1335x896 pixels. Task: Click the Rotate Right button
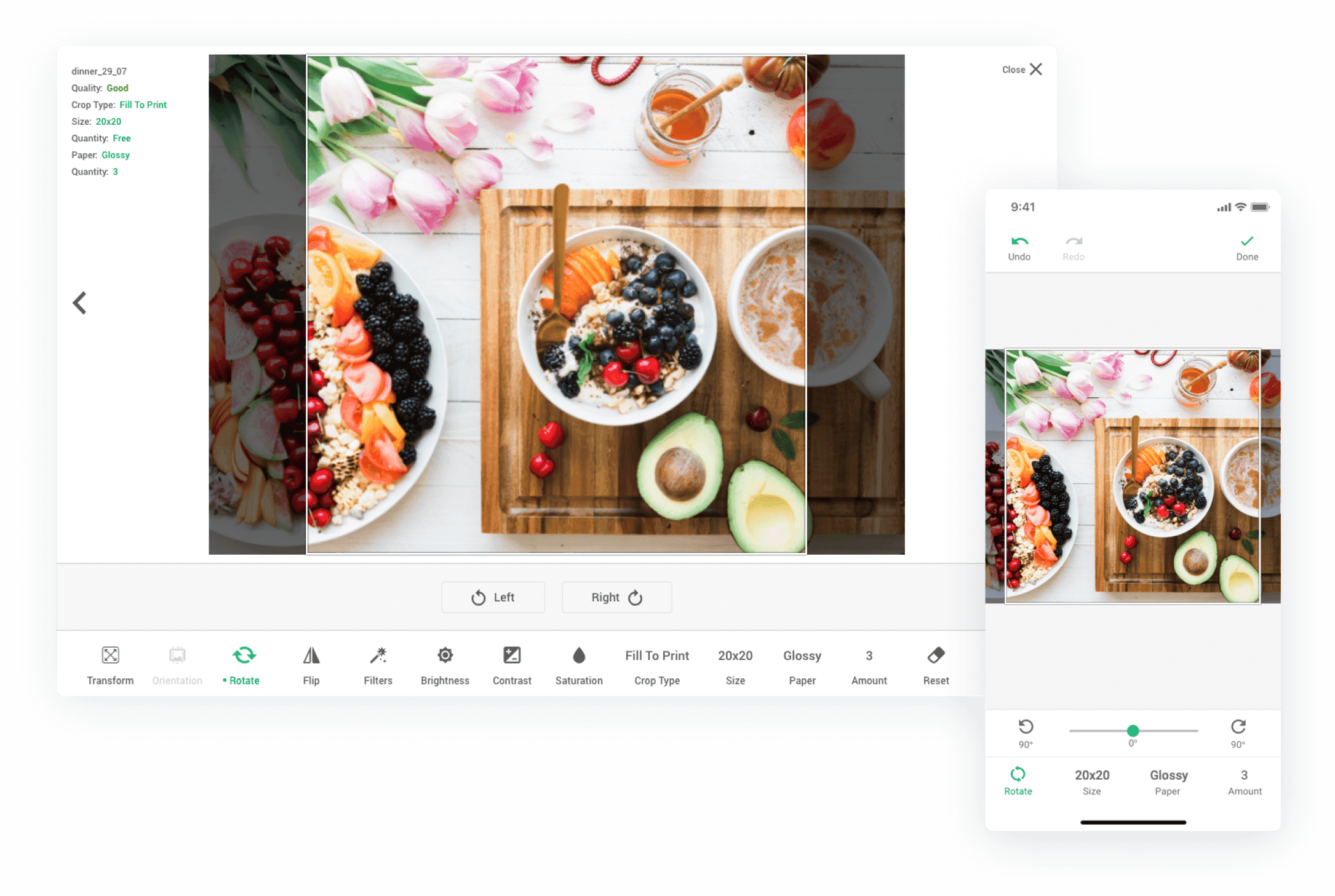pos(618,597)
